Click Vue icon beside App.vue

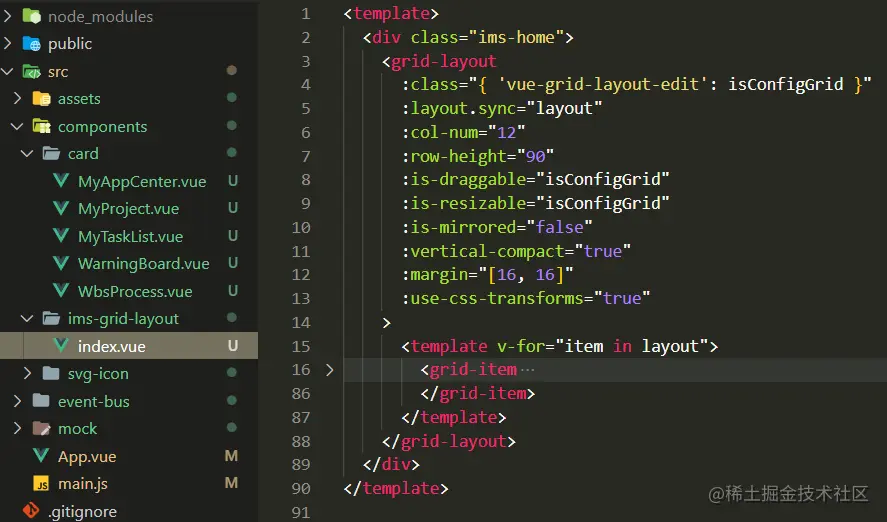tap(41, 456)
